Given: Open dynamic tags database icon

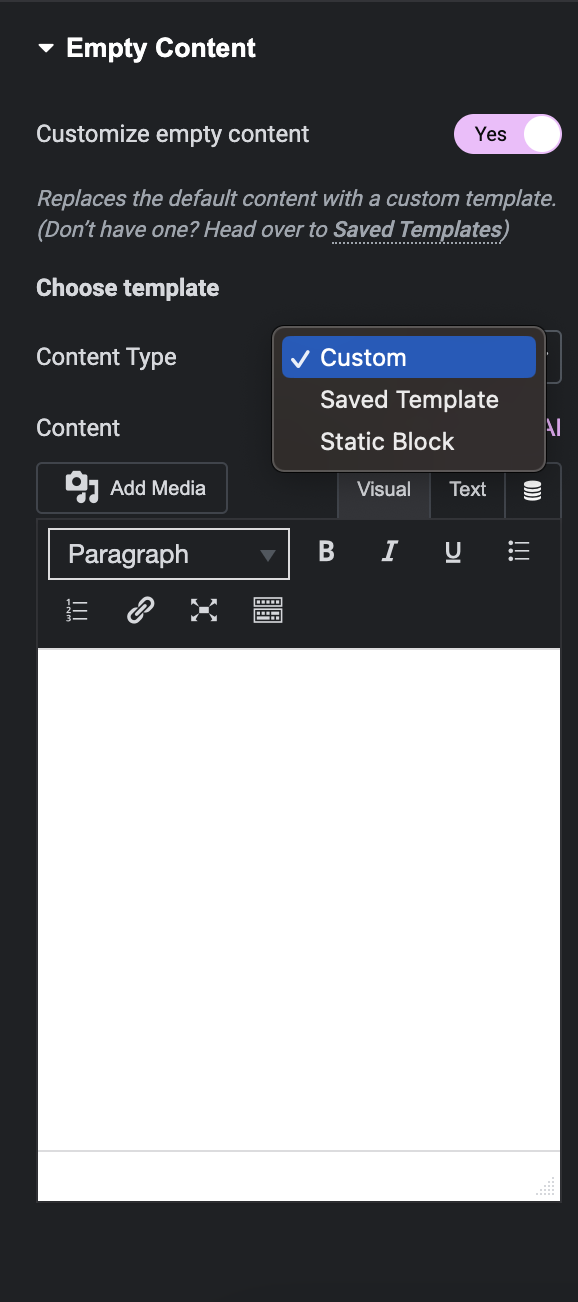Looking at the screenshot, I should [533, 490].
